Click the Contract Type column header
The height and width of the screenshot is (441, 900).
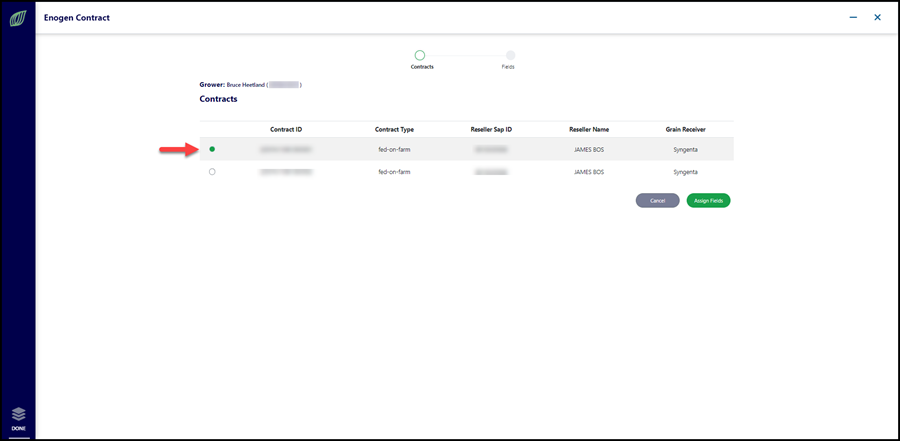[x=394, y=129]
